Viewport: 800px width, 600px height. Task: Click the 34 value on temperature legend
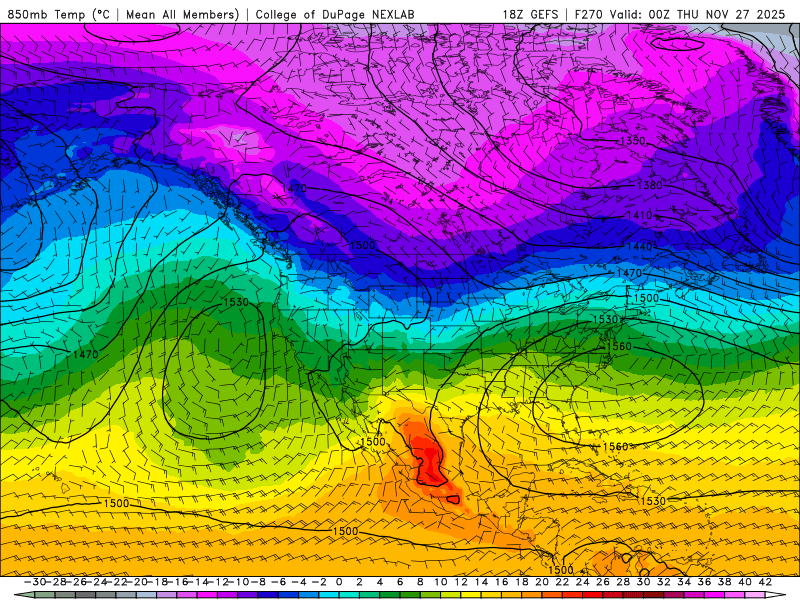pos(684,582)
